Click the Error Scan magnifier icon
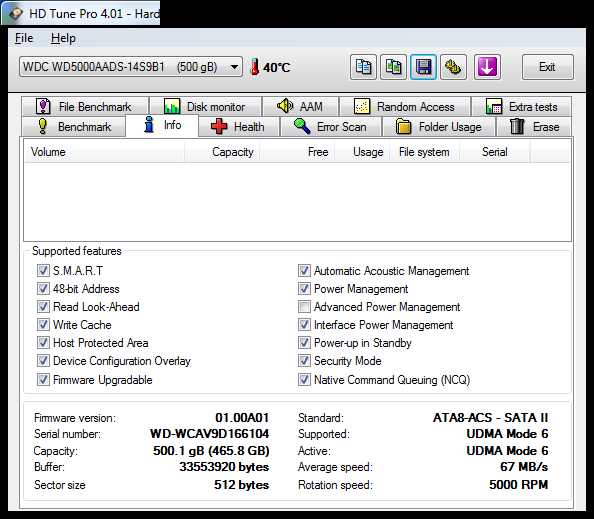The height and width of the screenshot is (519, 594). tap(302, 126)
